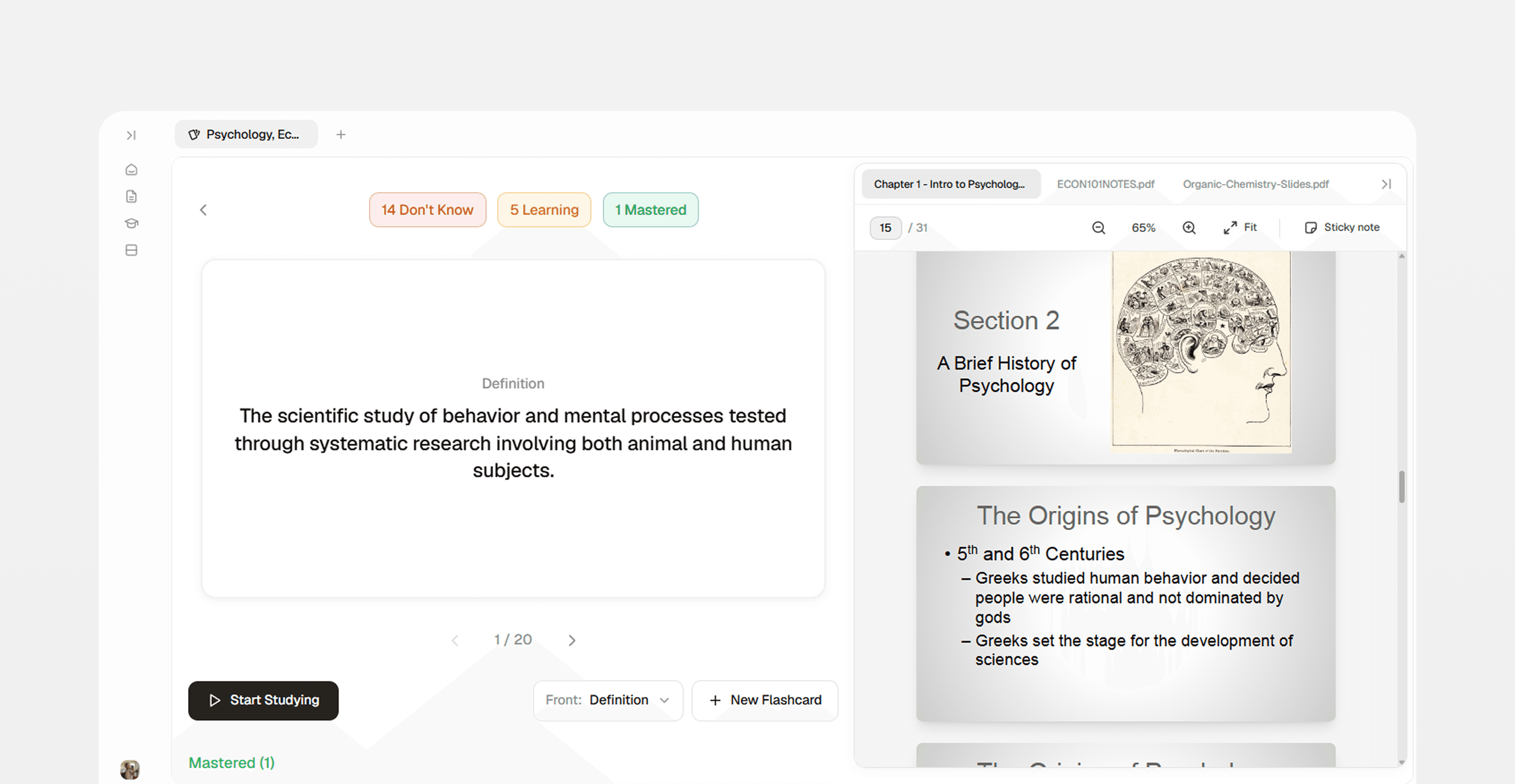Flip the flashcard showing the definition

[x=513, y=428]
